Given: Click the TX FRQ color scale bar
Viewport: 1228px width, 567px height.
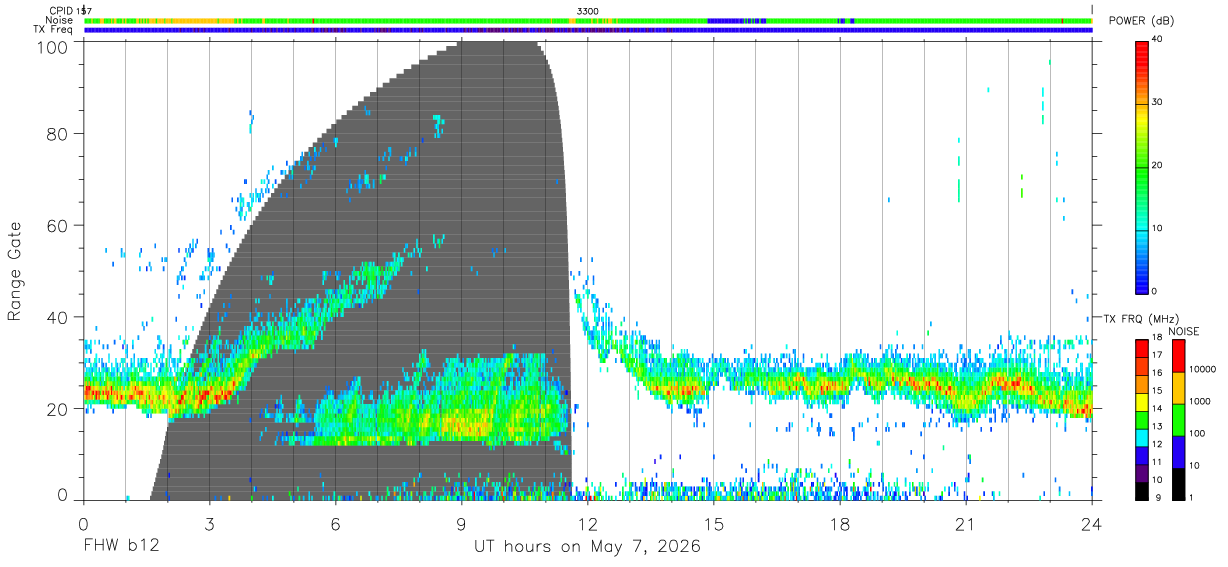Looking at the screenshot, I should [1141, 419].
